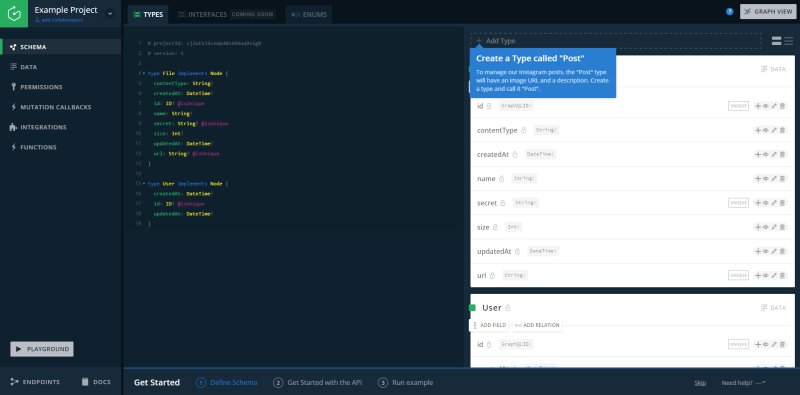Screen dimensions: 800x395
Task: Toggle visibility eye on secret row
Action: [765, 203]
